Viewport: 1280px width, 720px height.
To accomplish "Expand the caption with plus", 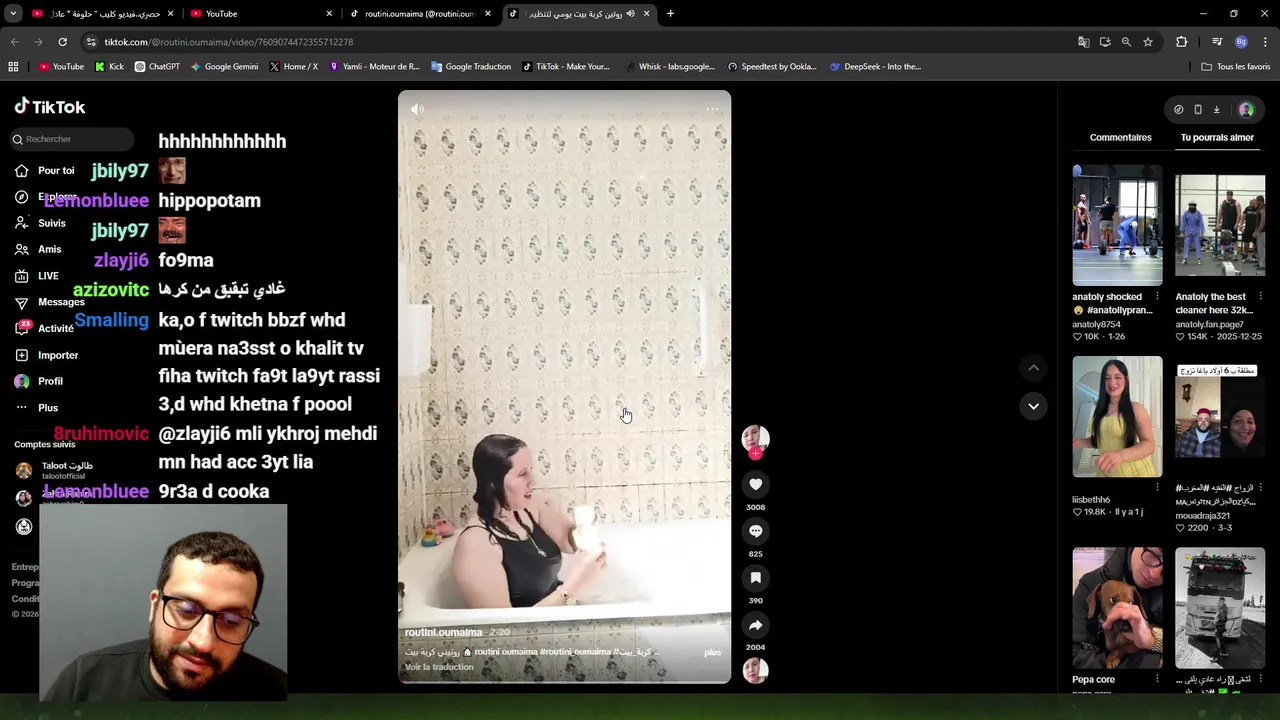I will pyautogui.click(x=712, y=652).
